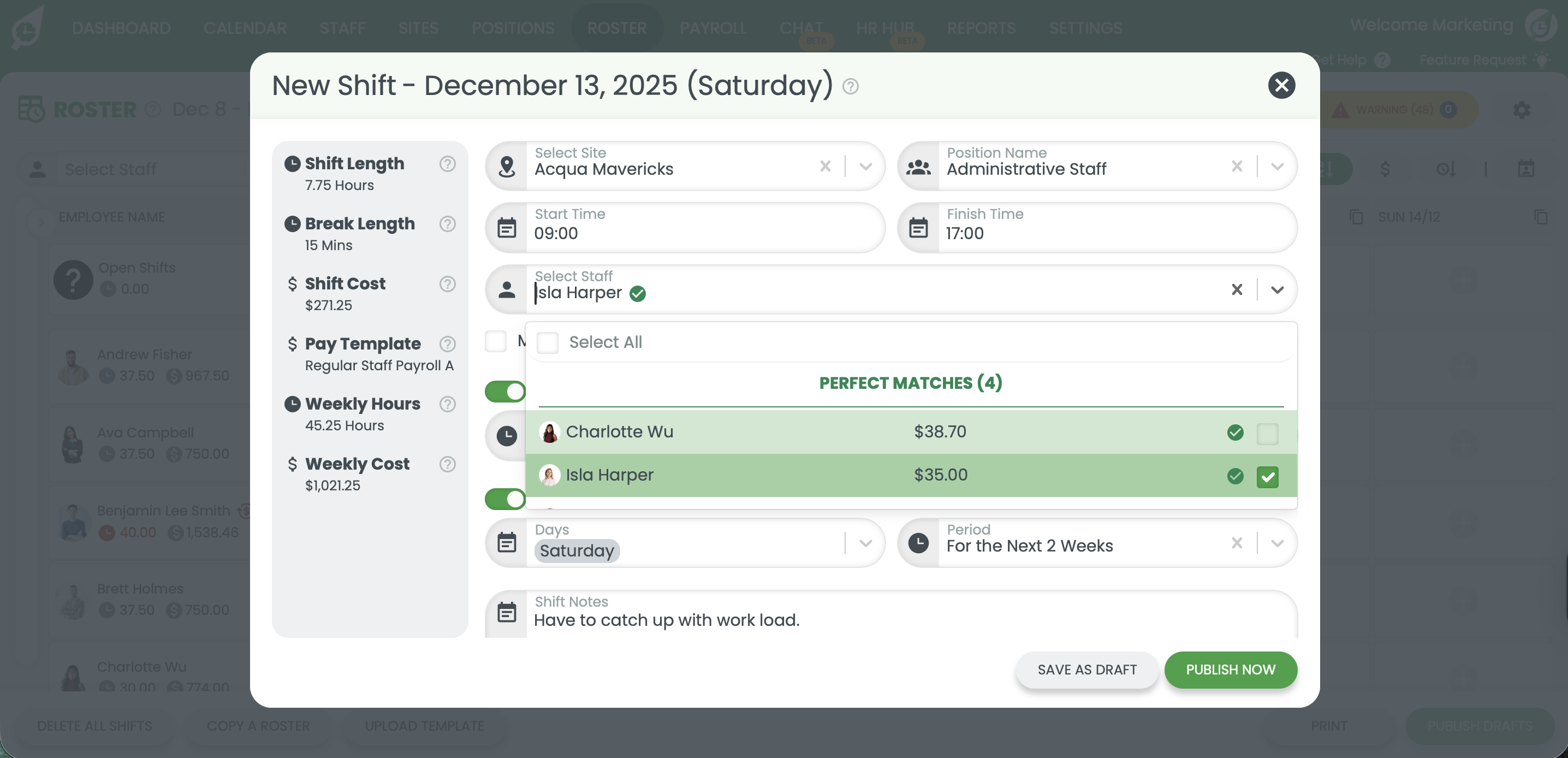This screenshot has height=758, width=1568.
Task: Expand the Select Site dropdown
Action: (x=865, y=166)
